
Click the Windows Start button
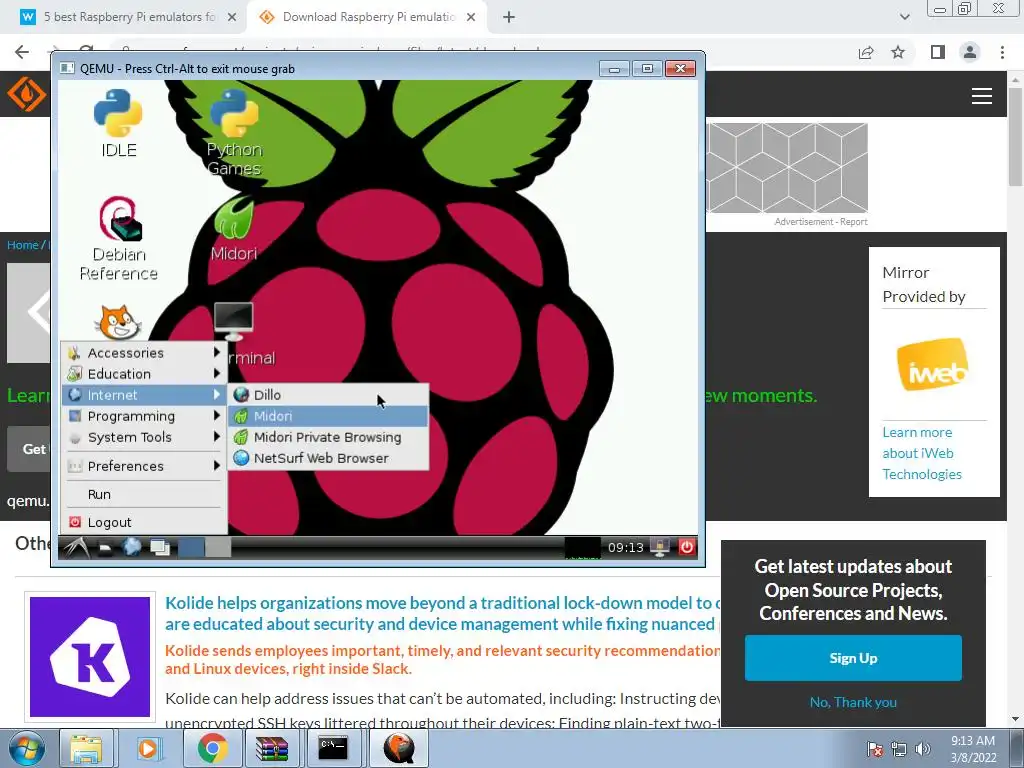(x=26, y=748)
